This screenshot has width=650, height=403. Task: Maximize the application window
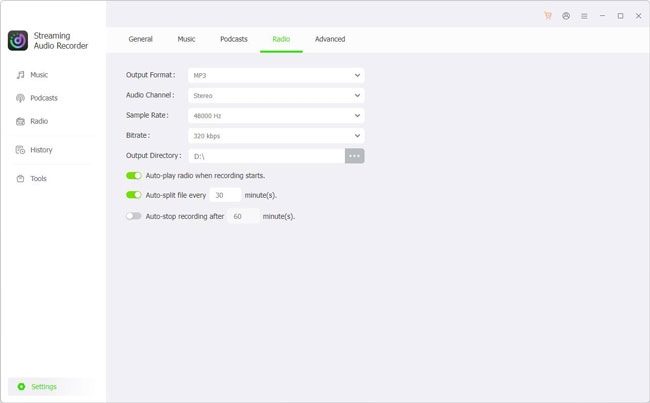coord(621,16)
